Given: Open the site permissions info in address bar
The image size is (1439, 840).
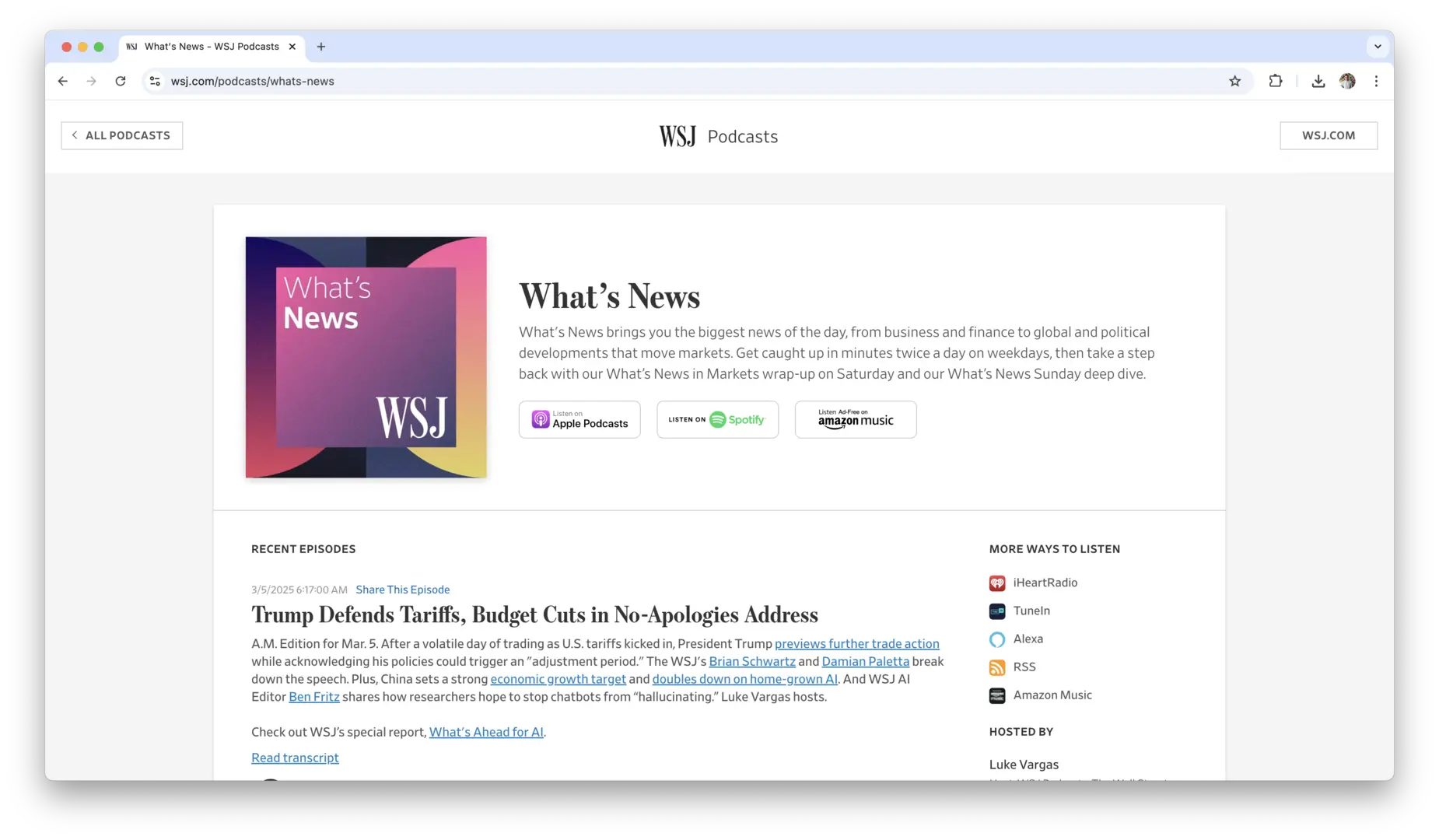Looking at the screenshot, I should click(155, 81).
